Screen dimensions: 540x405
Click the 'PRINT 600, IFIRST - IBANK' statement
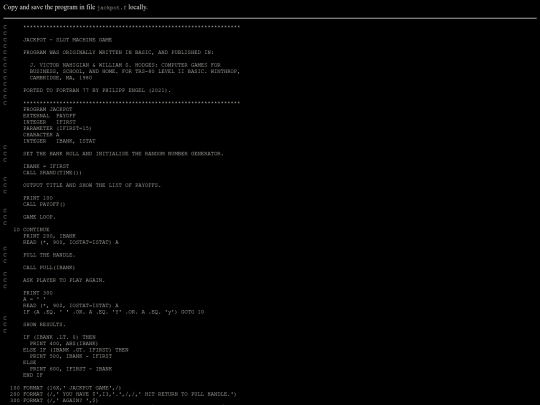click(x=71, y=369)
